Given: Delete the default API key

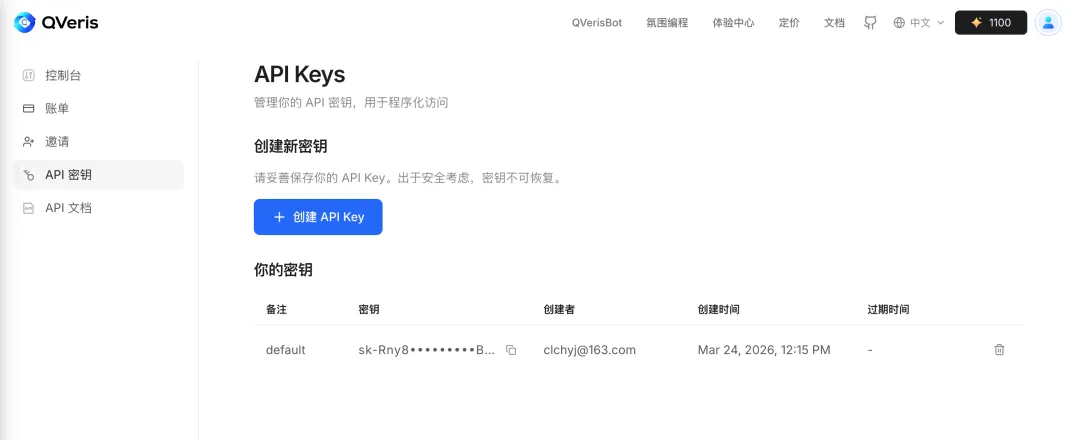Looking at the screenshot, I should [x=999, y=350].
